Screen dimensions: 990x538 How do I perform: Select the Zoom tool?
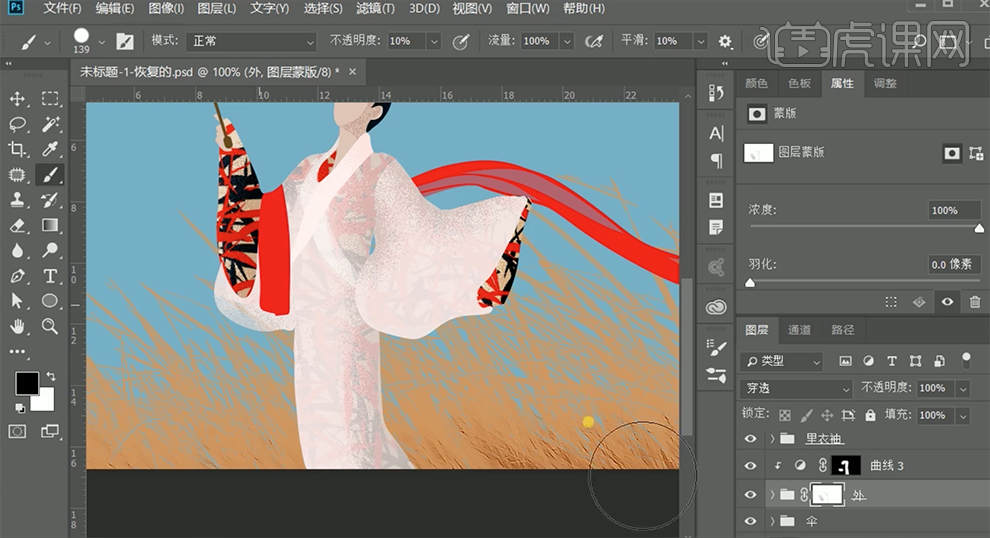(x=50, y=326)
